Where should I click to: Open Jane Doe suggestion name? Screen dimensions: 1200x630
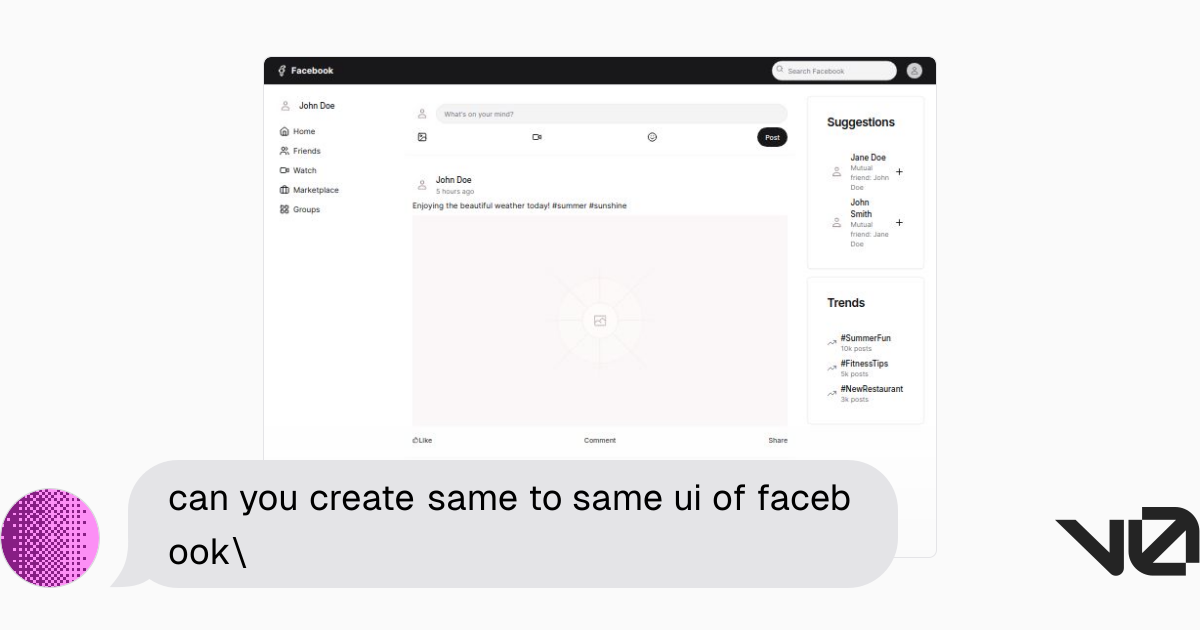click(x=868, y=158)
